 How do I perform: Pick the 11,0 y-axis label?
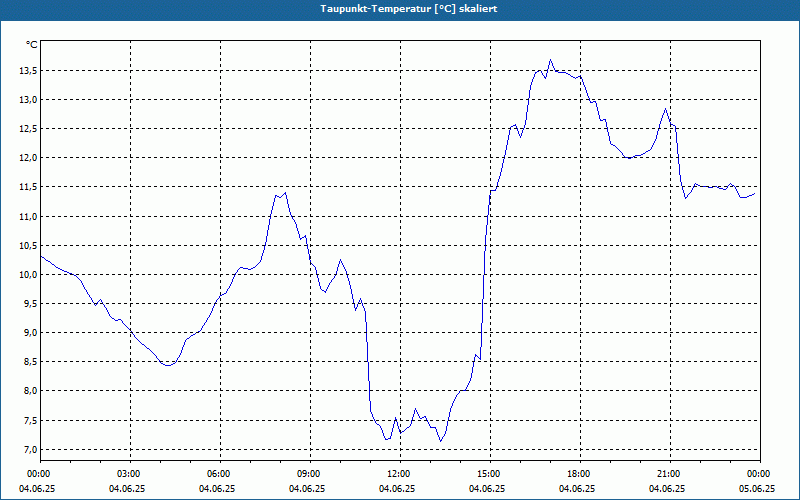(28, 216)
